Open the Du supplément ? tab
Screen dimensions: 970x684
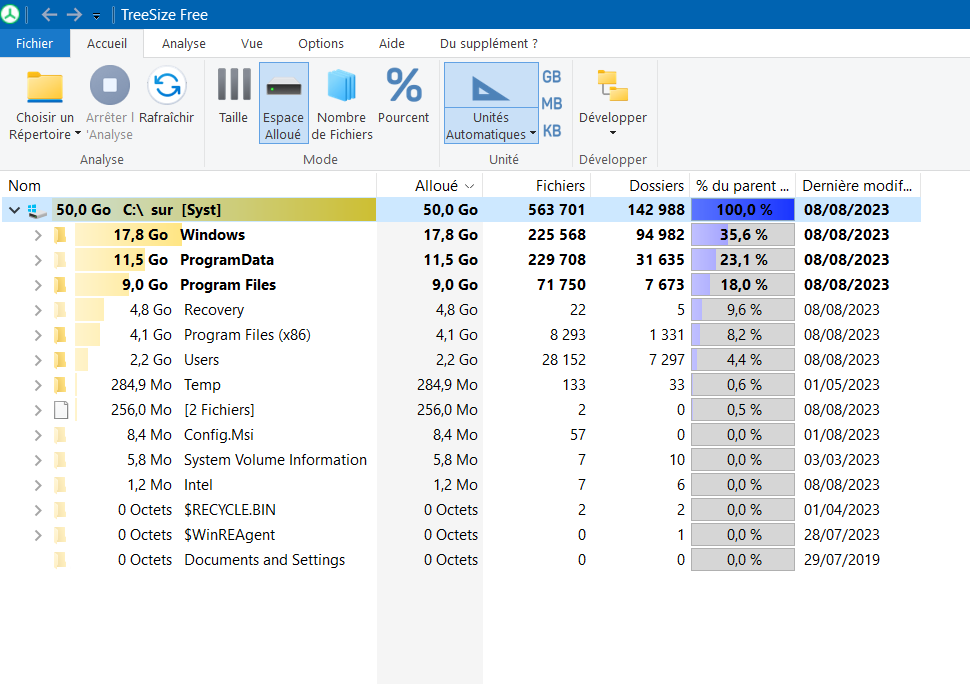point(489,43)
